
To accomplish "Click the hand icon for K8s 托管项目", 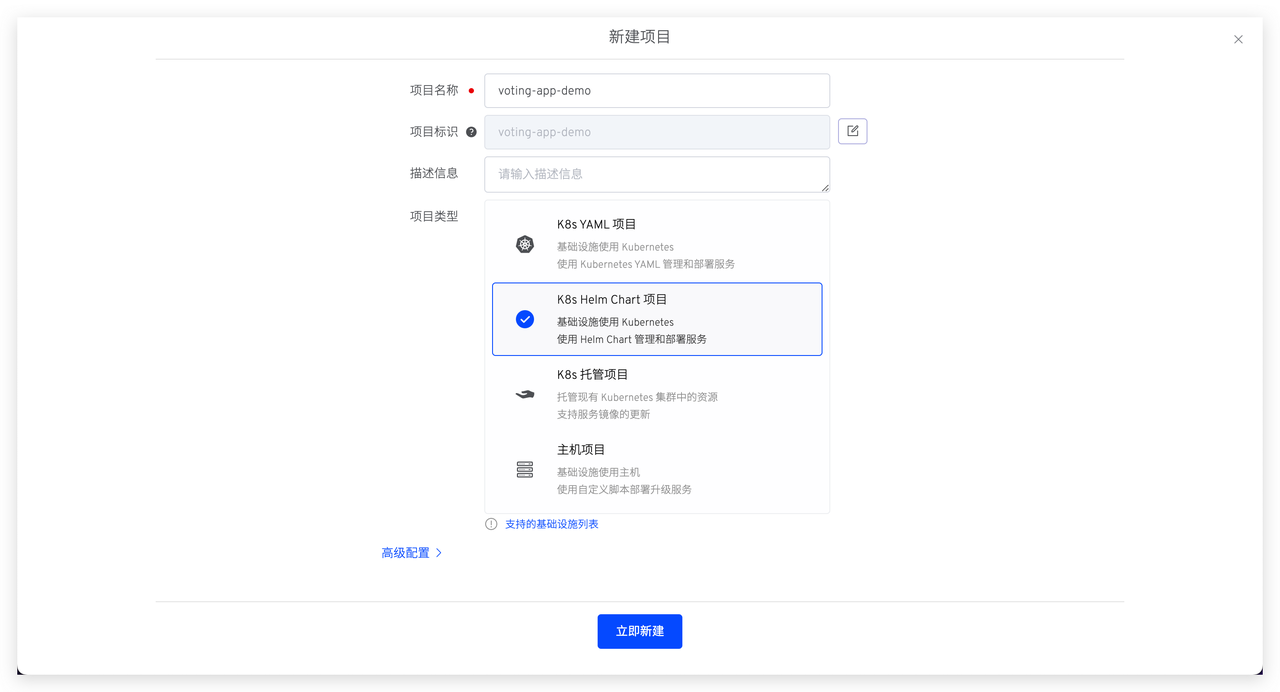I will click(525, 395).
